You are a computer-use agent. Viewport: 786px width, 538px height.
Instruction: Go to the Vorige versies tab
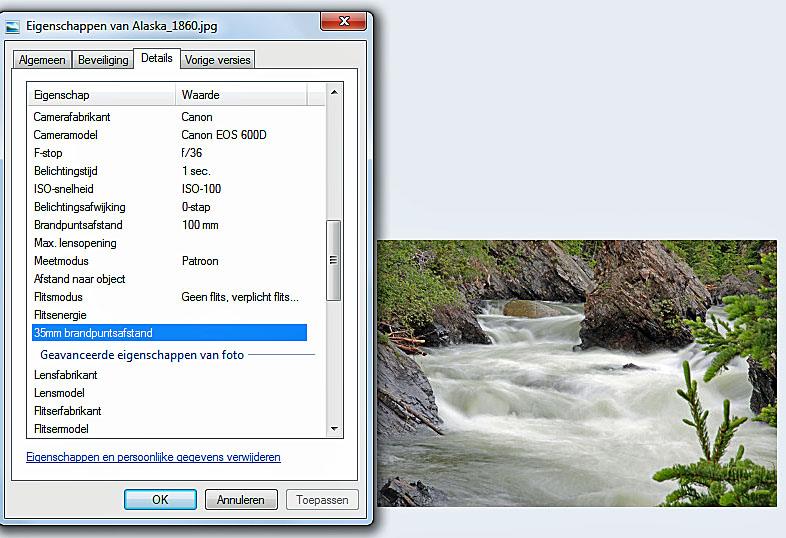click(x=218, y=60)
